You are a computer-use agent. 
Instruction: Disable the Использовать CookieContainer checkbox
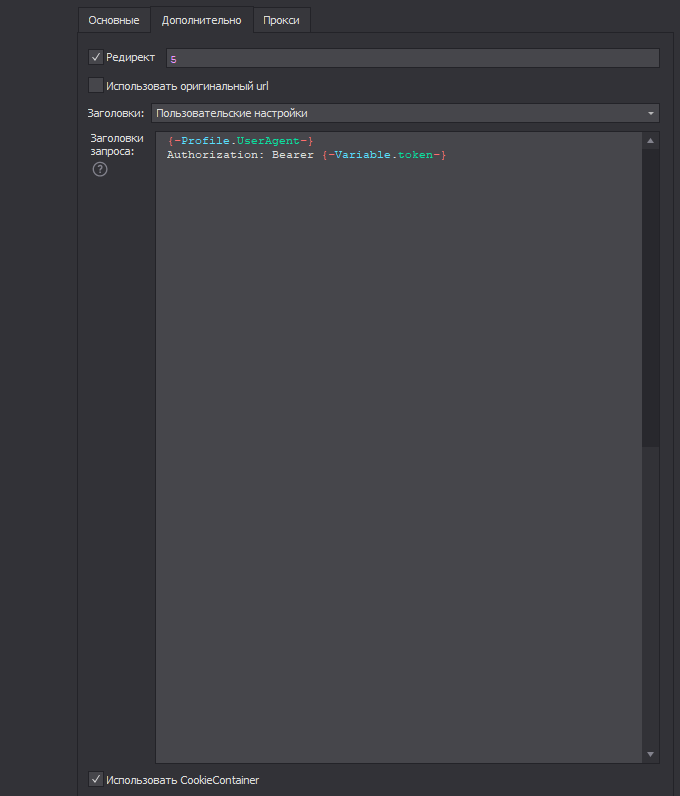click(x=96, y=779)
